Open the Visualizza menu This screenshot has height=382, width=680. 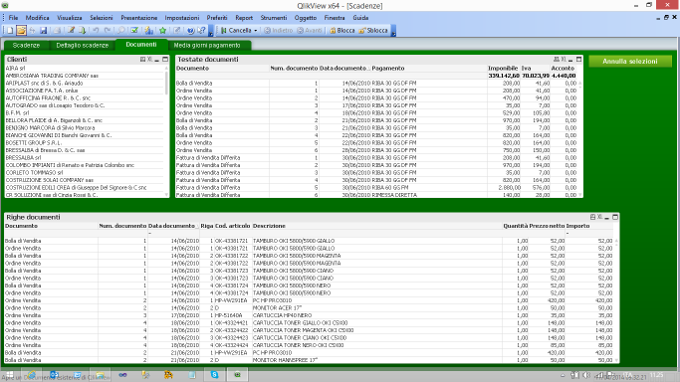69,18
